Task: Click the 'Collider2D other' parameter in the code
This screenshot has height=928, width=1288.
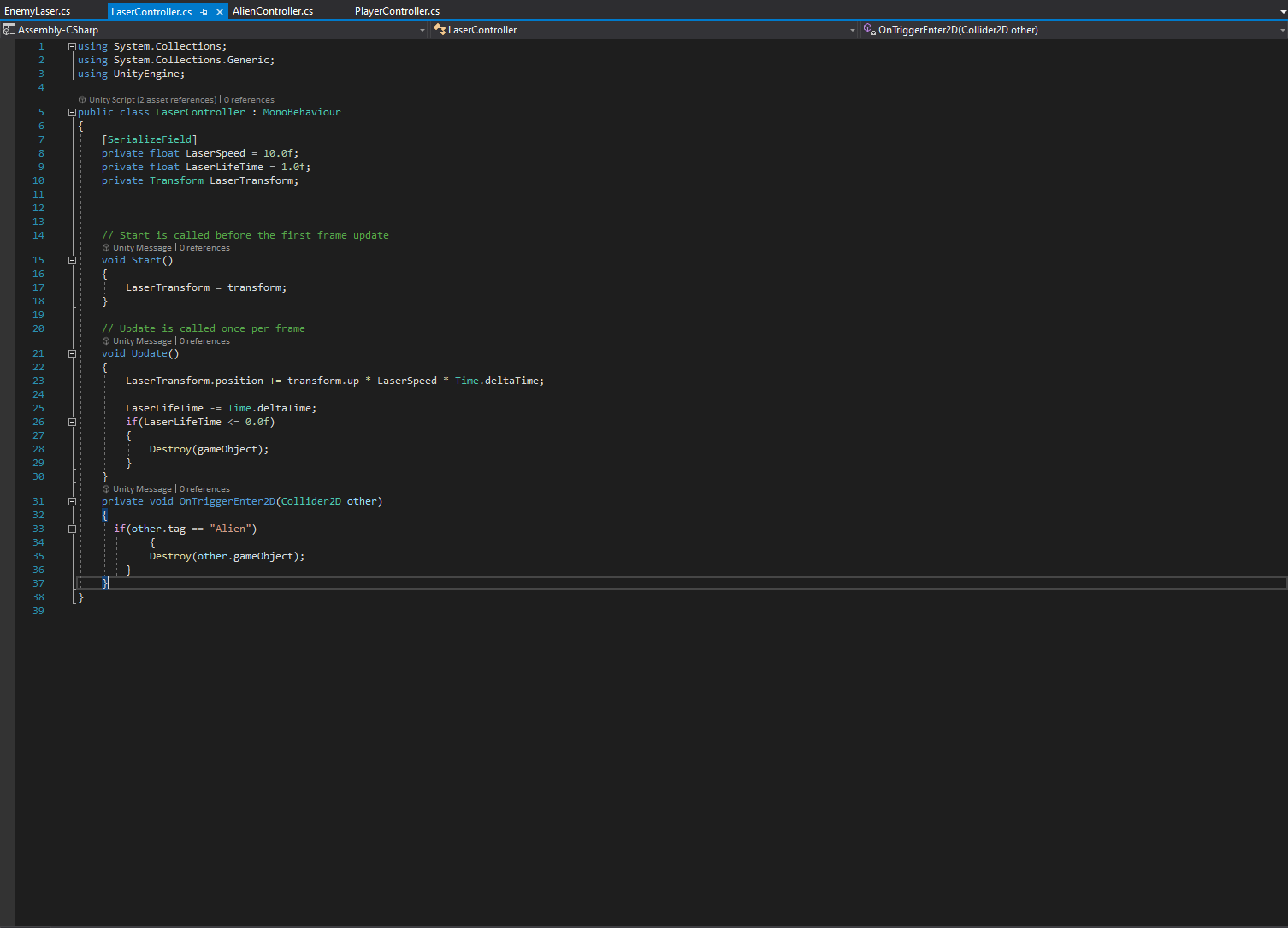Action: (x=329, y=501)
